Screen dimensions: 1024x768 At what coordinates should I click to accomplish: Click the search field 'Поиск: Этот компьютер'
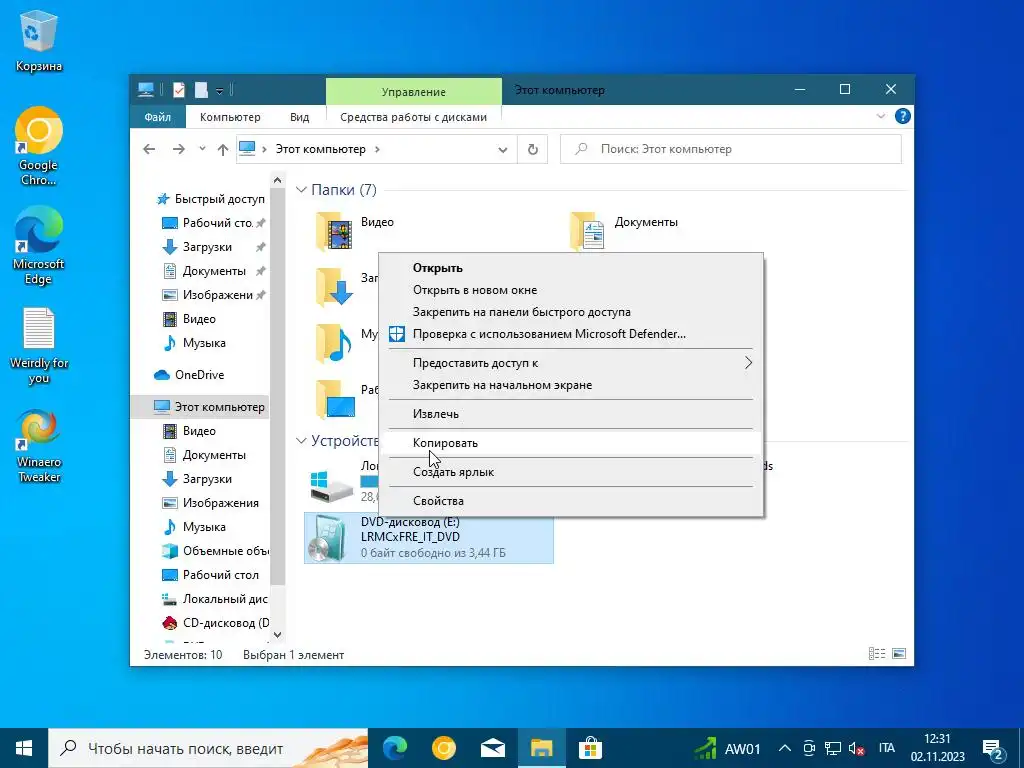(731, 149)
